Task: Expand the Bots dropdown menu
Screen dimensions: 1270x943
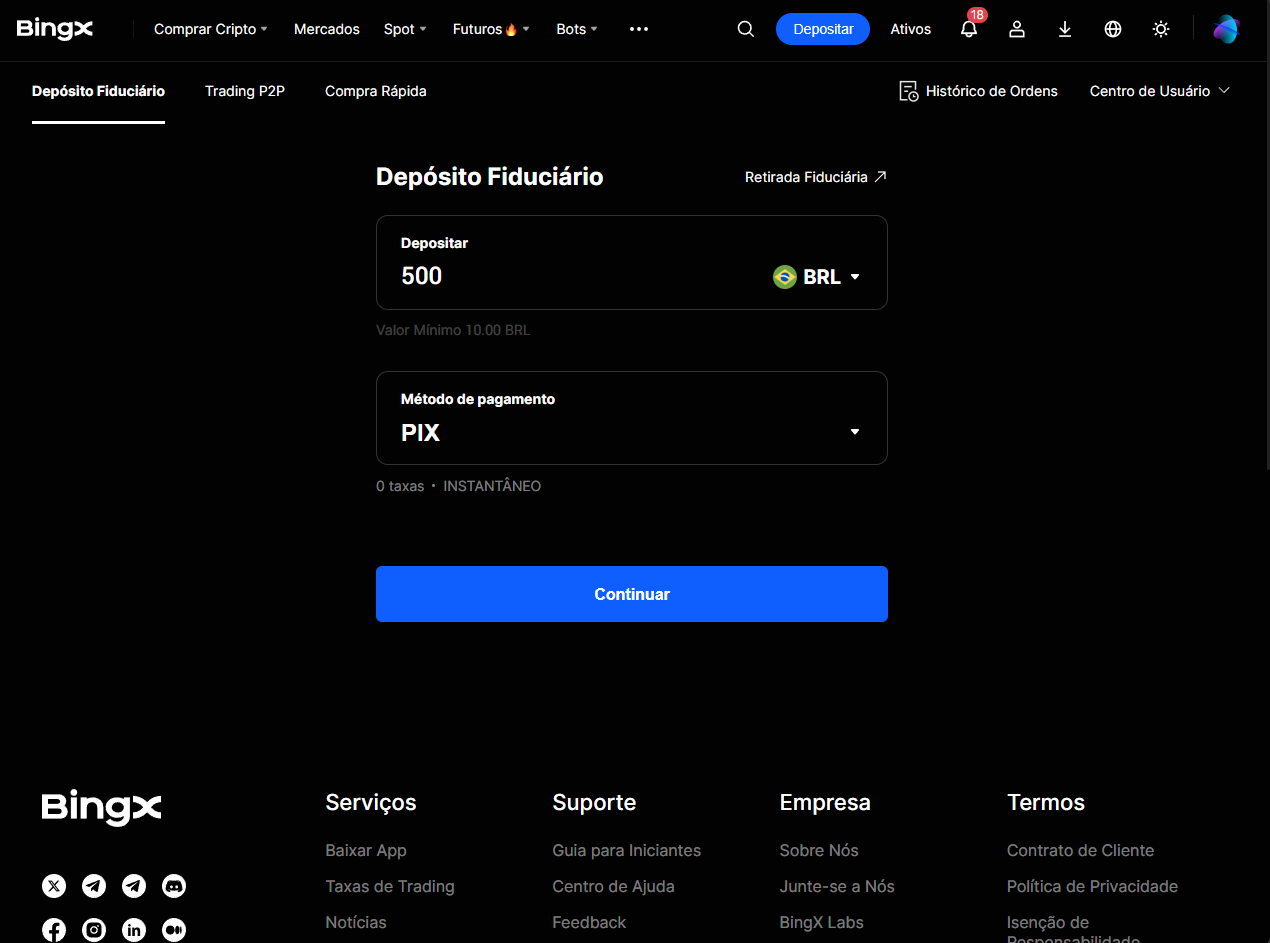Action: pyautogui.click(x=577, y=29)
